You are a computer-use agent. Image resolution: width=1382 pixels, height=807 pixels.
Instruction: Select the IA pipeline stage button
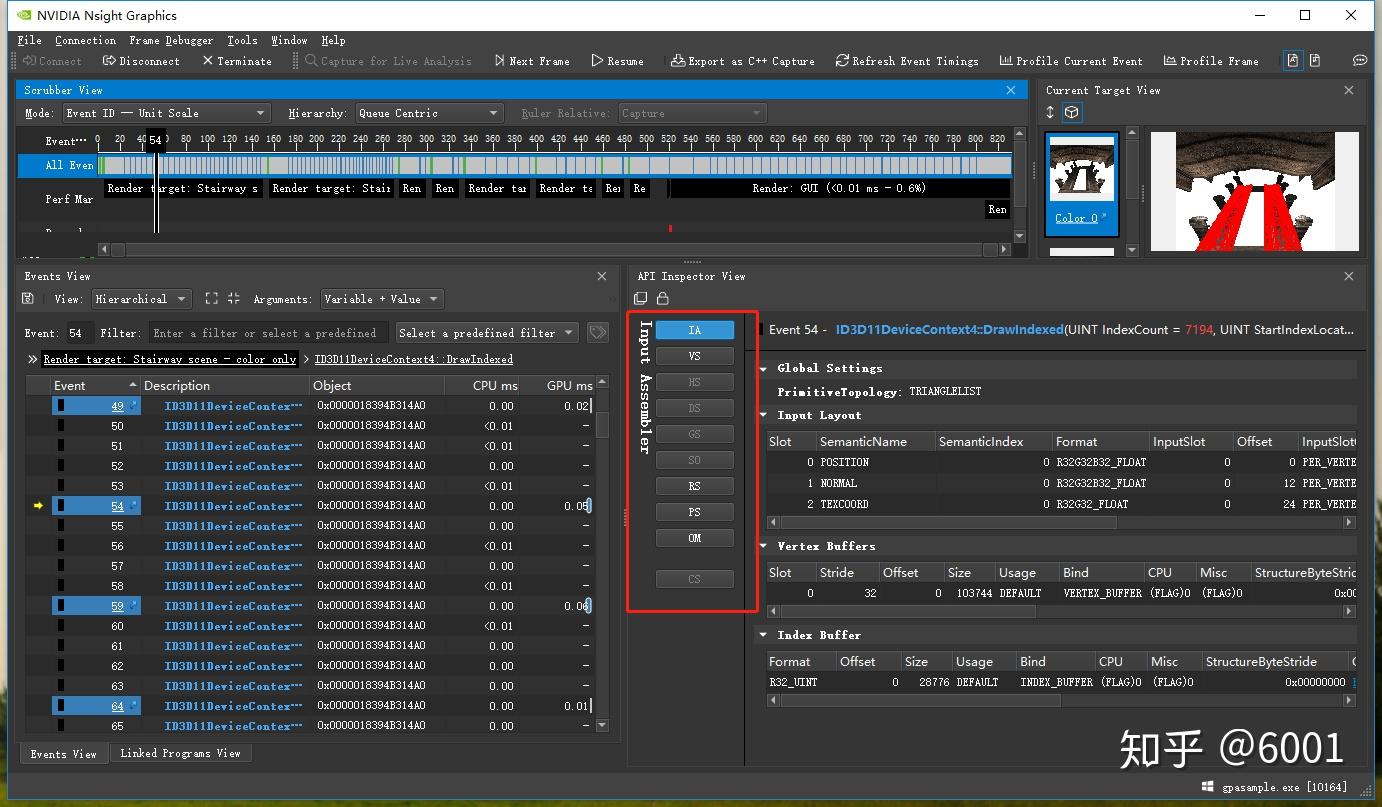pyautogui.click(x=695, y=330)
